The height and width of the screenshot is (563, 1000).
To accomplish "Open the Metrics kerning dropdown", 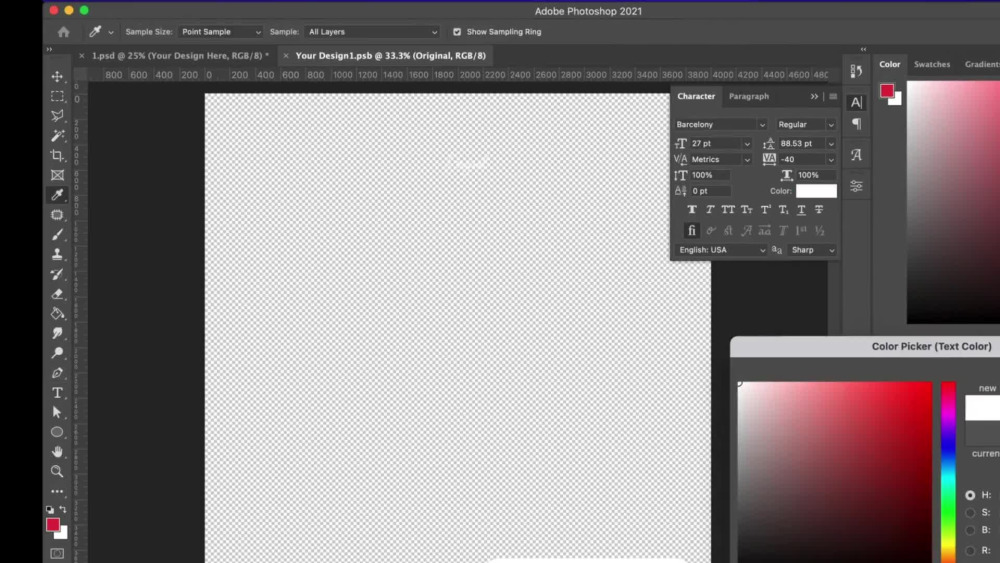I will tap(721, 159).
